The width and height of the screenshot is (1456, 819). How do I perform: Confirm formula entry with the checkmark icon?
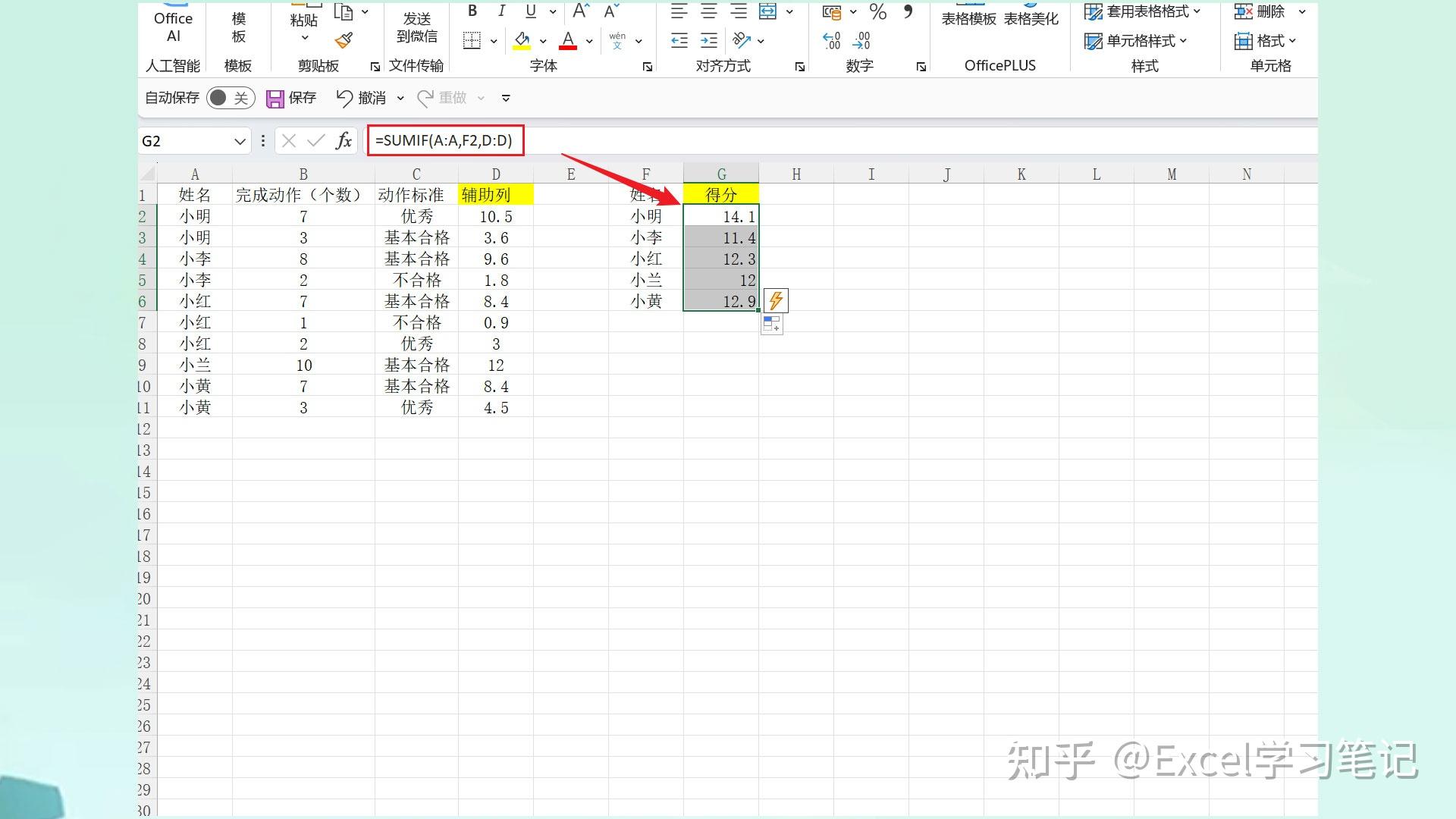[316, 140]
